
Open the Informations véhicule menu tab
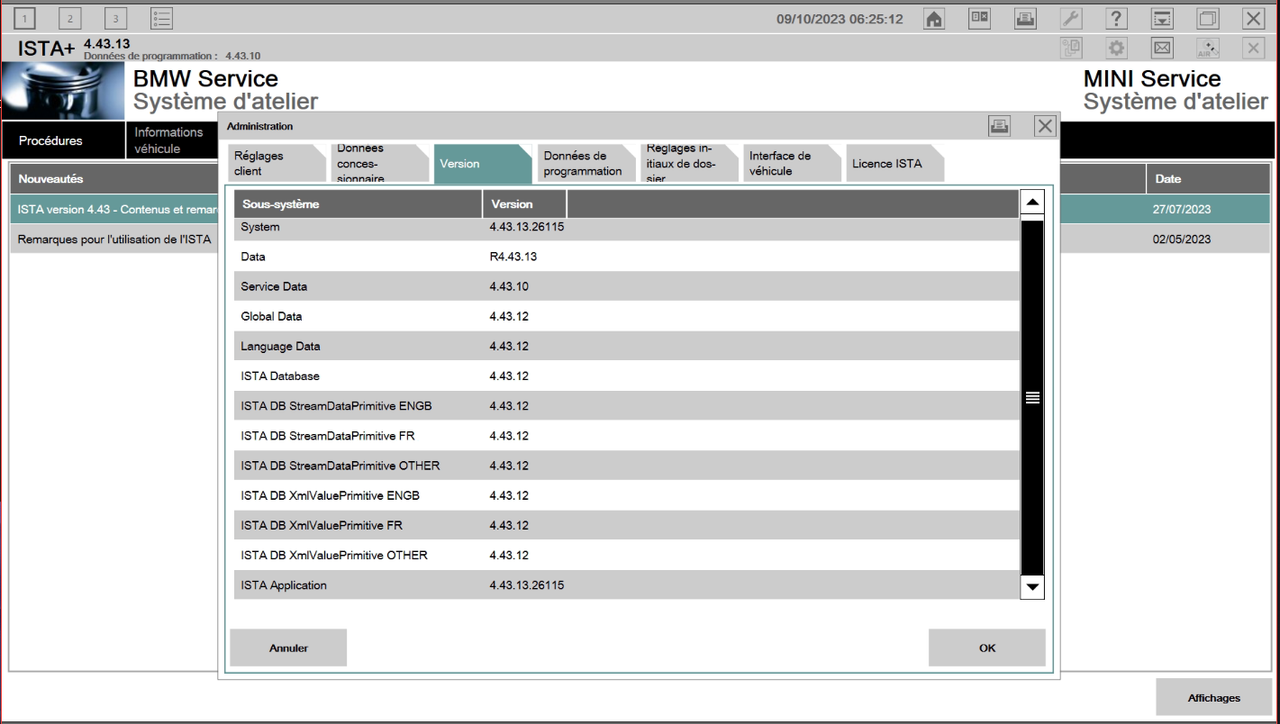coord(171,141)
